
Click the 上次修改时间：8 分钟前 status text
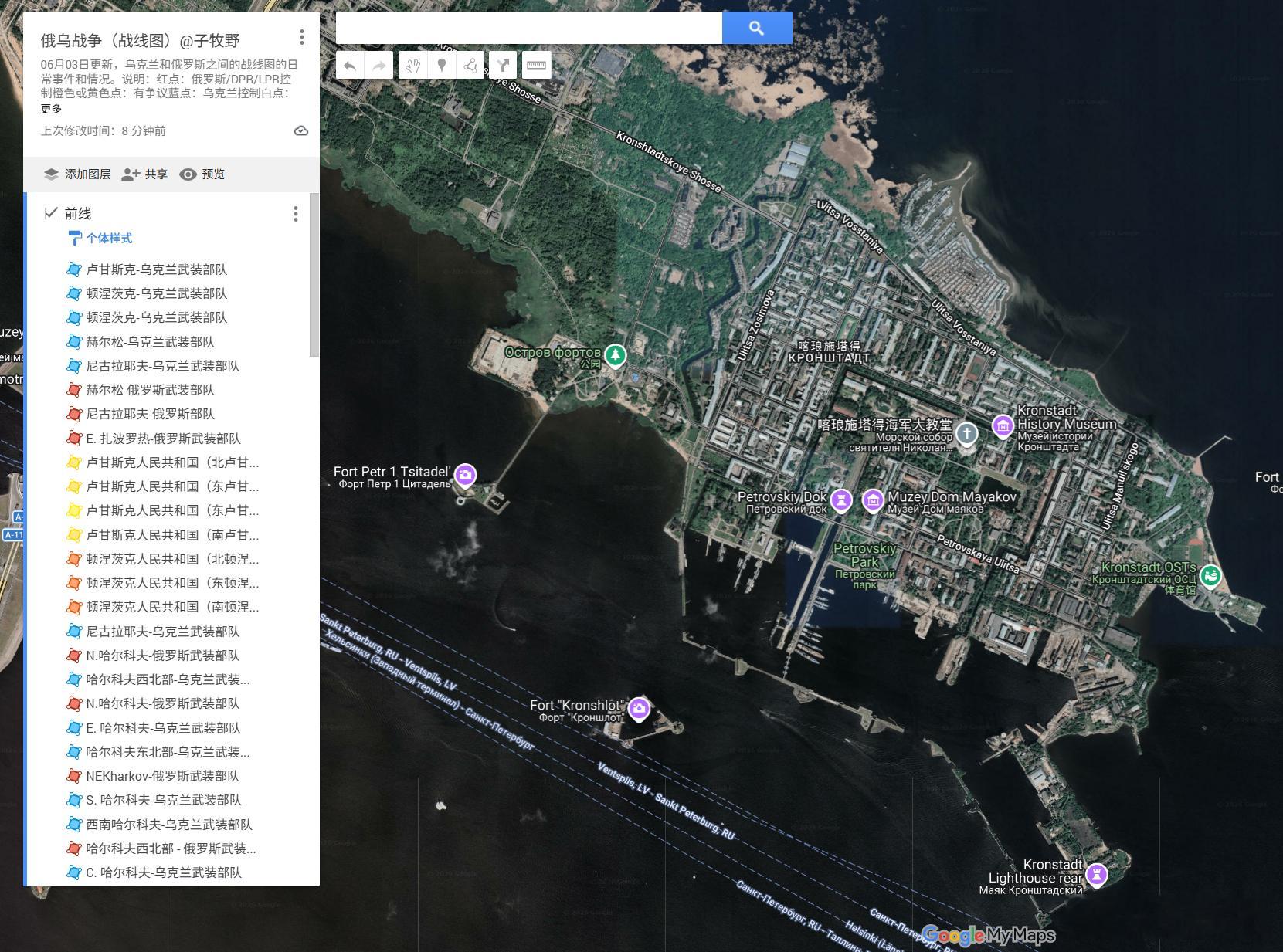[x=104, y=131]
